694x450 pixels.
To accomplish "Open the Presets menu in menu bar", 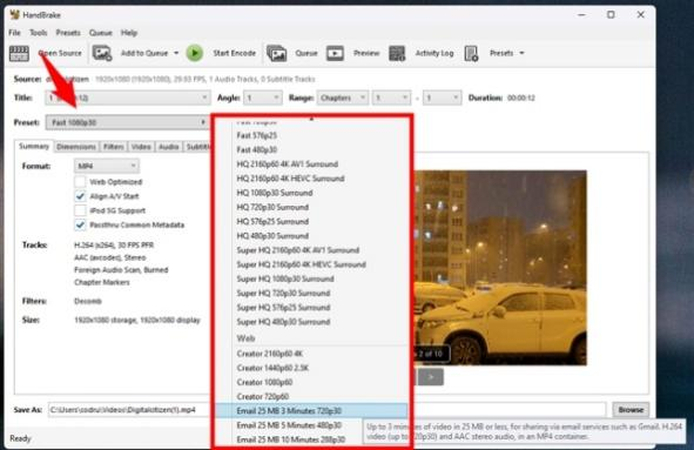I will (x=68, y=33).
